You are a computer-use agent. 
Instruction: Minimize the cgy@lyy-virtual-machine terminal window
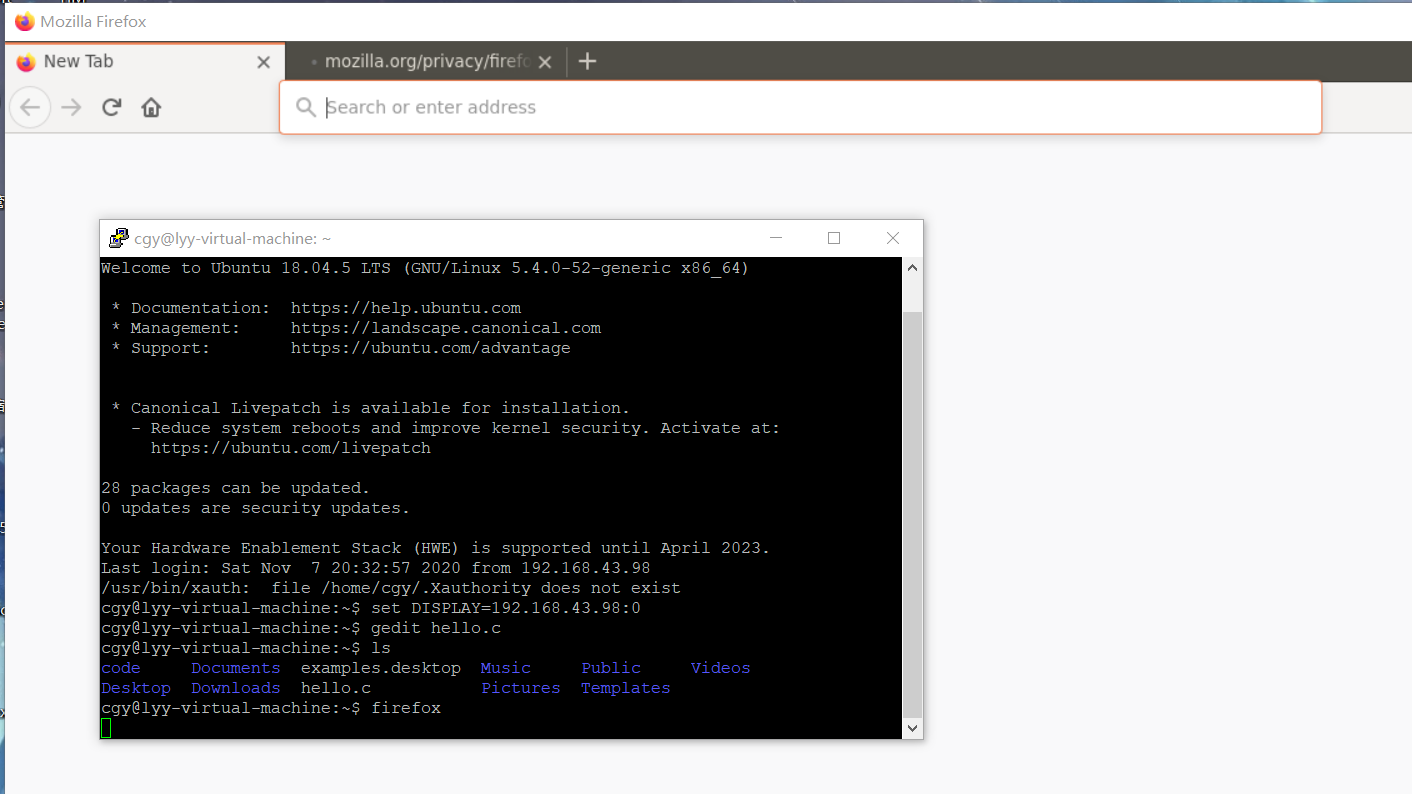(775, 238)
